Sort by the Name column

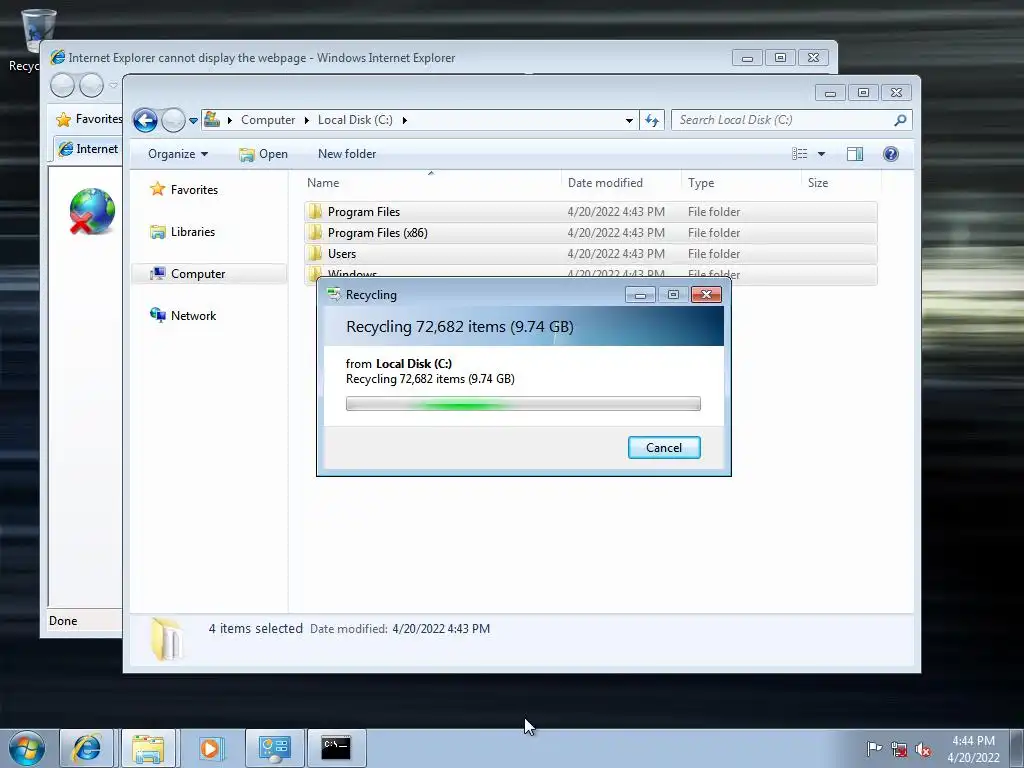[x=431, y=183]
